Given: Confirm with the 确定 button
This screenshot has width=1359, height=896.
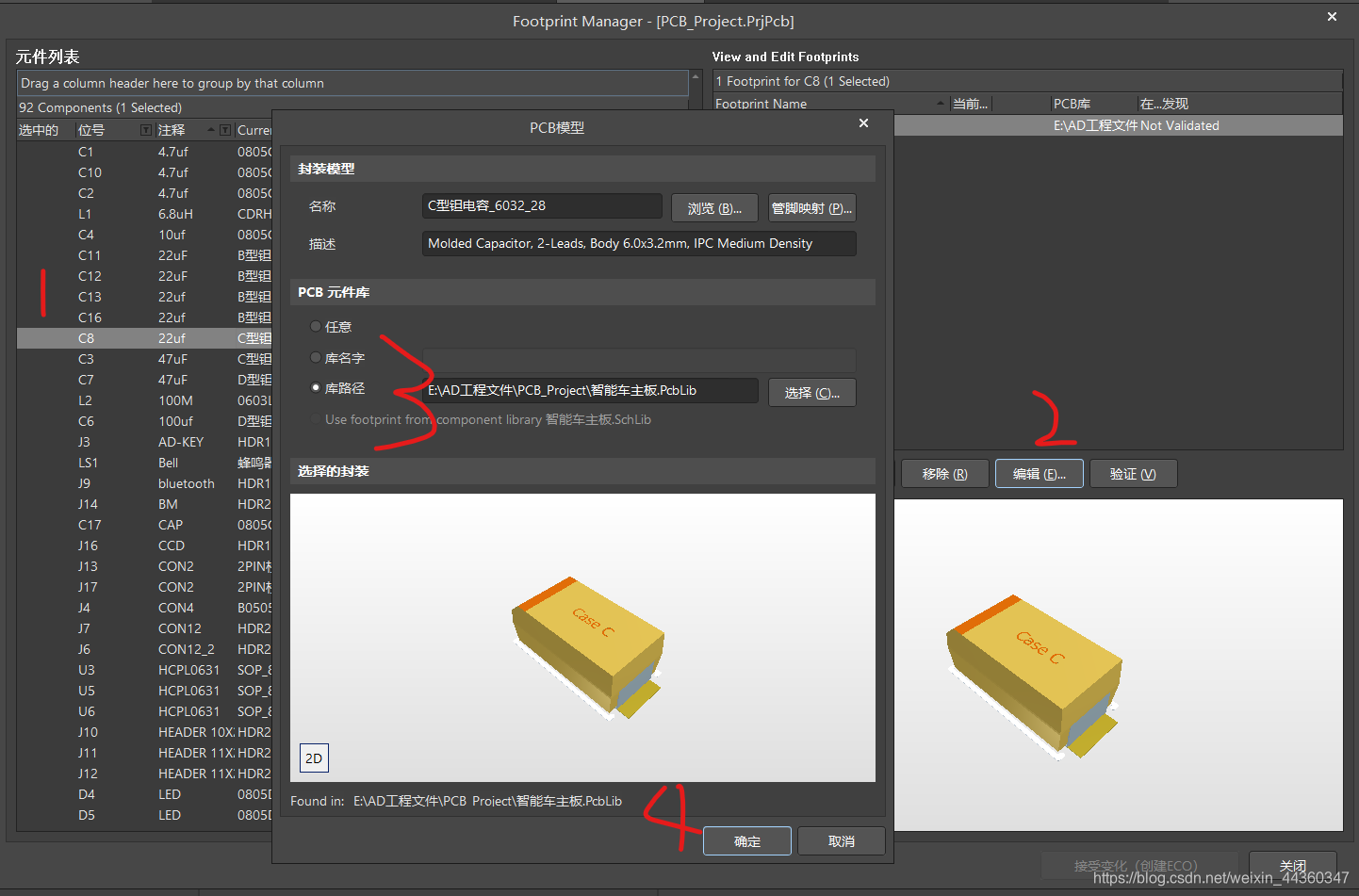Looking at the screenshot, I should 747,841.
